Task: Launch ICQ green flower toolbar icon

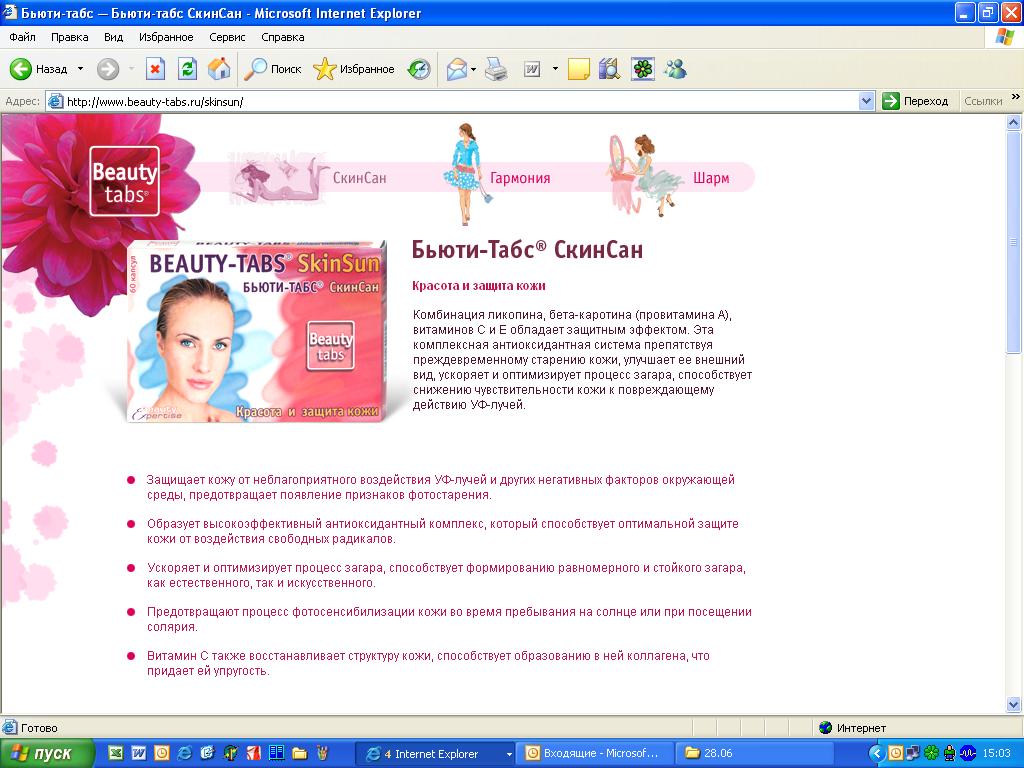Action: 643,69
